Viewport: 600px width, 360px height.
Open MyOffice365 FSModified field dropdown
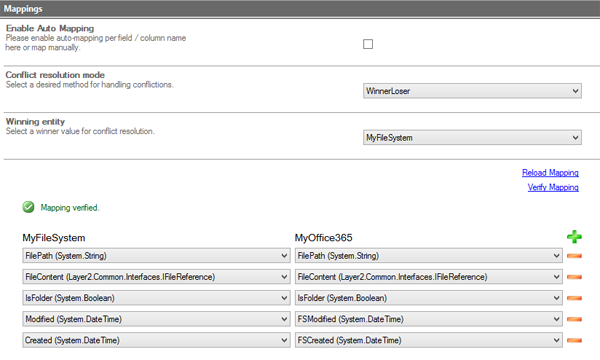pos(429,319)
